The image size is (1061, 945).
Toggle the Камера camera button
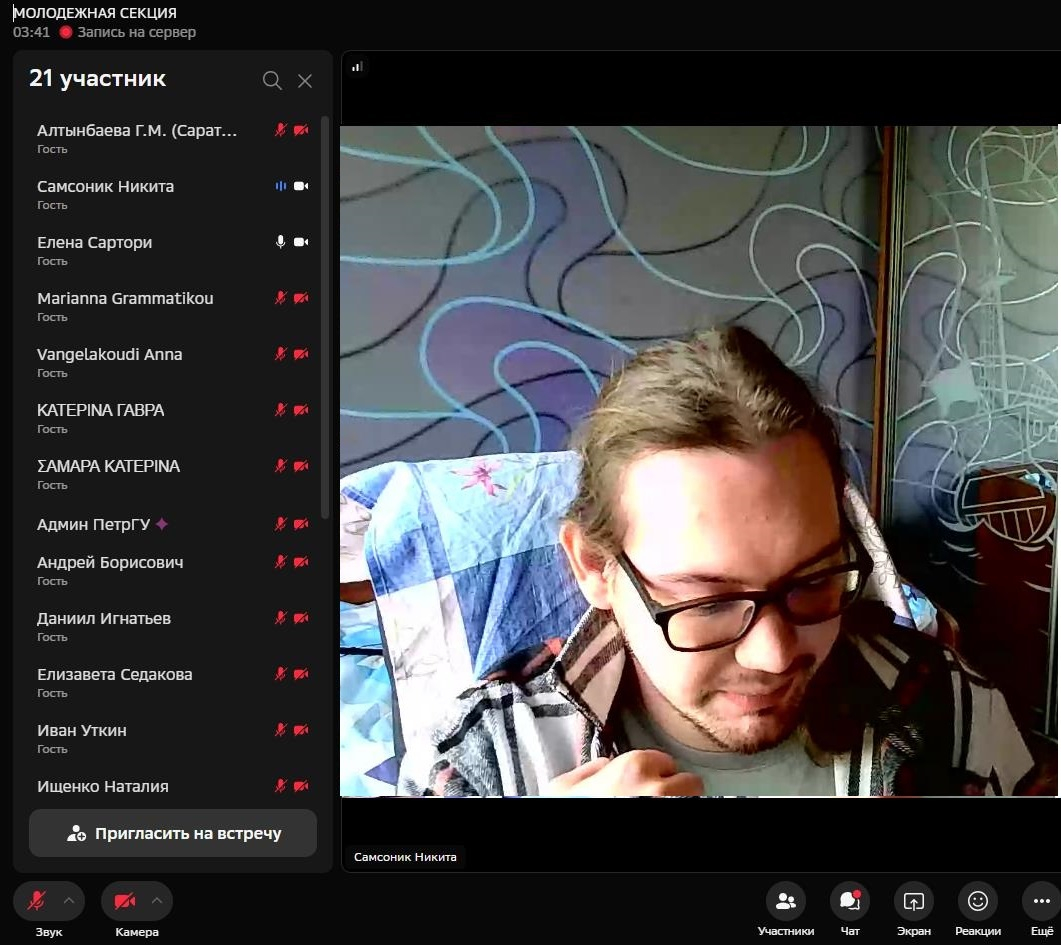click(x=125, y=901)
